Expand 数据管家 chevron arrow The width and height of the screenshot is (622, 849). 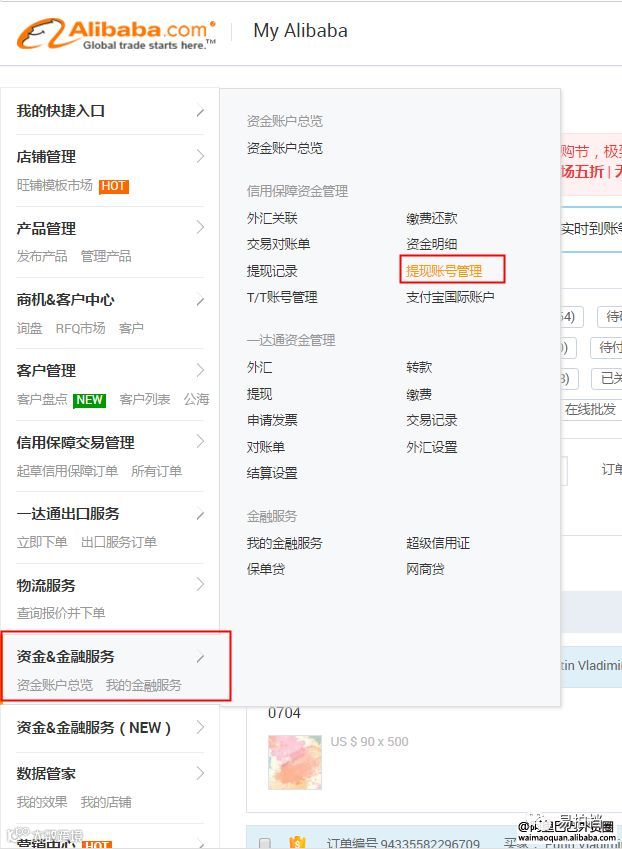point(200,773)
